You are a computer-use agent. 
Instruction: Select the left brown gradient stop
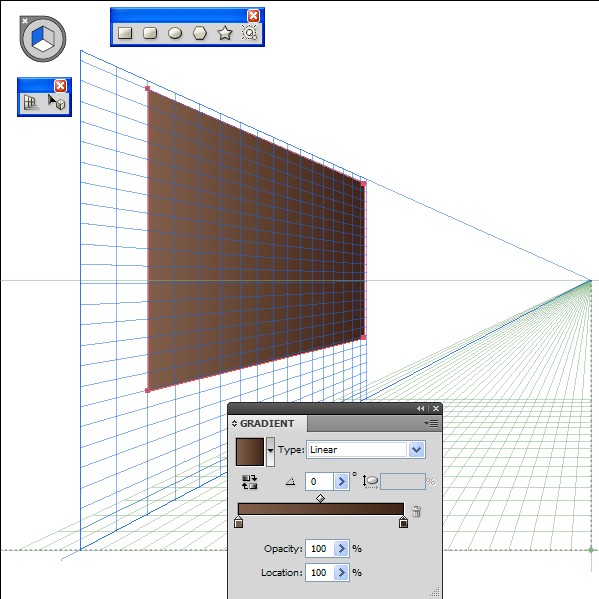238,522
